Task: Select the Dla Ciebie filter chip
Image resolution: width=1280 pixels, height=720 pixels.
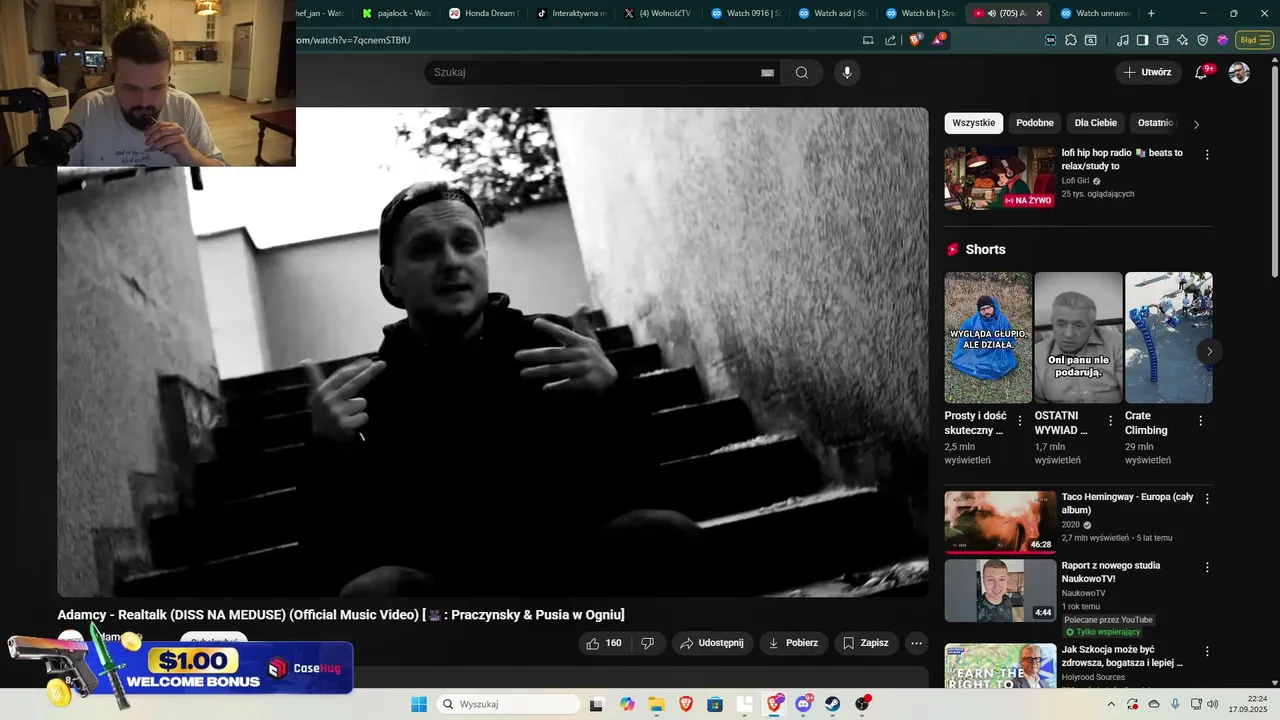Action: 1096,123
